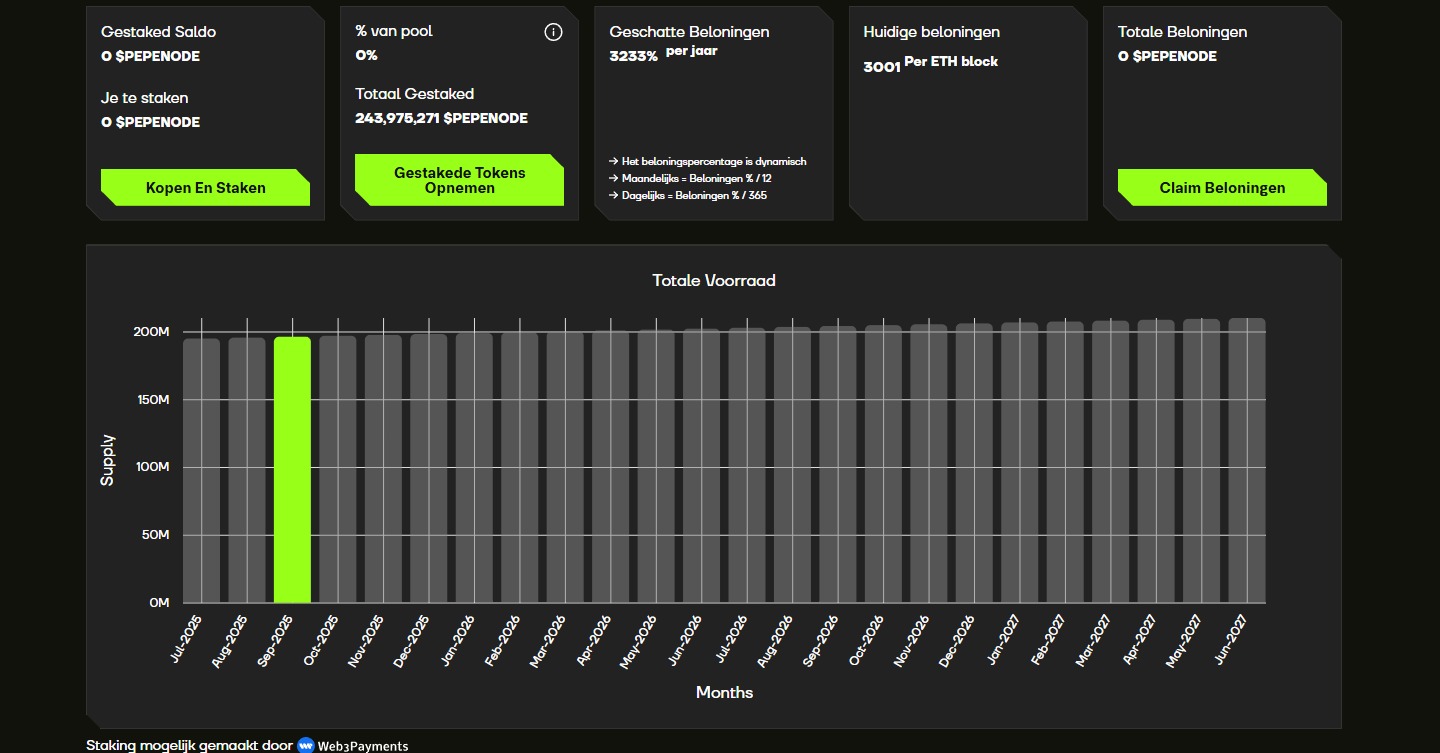Select the Feb-2026 supply bar
This screenshot has height=753, width=1440.
coord(520,468)
